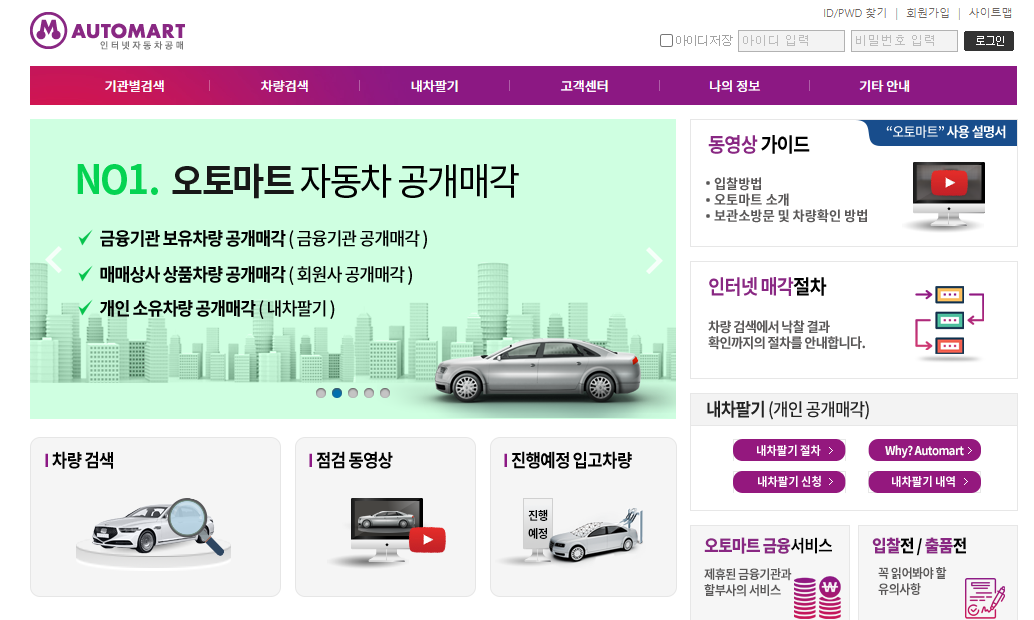This screenshot has width=1034, height=620.
Task: Select the fifth banner slide dot
Action: click(385, 393)
